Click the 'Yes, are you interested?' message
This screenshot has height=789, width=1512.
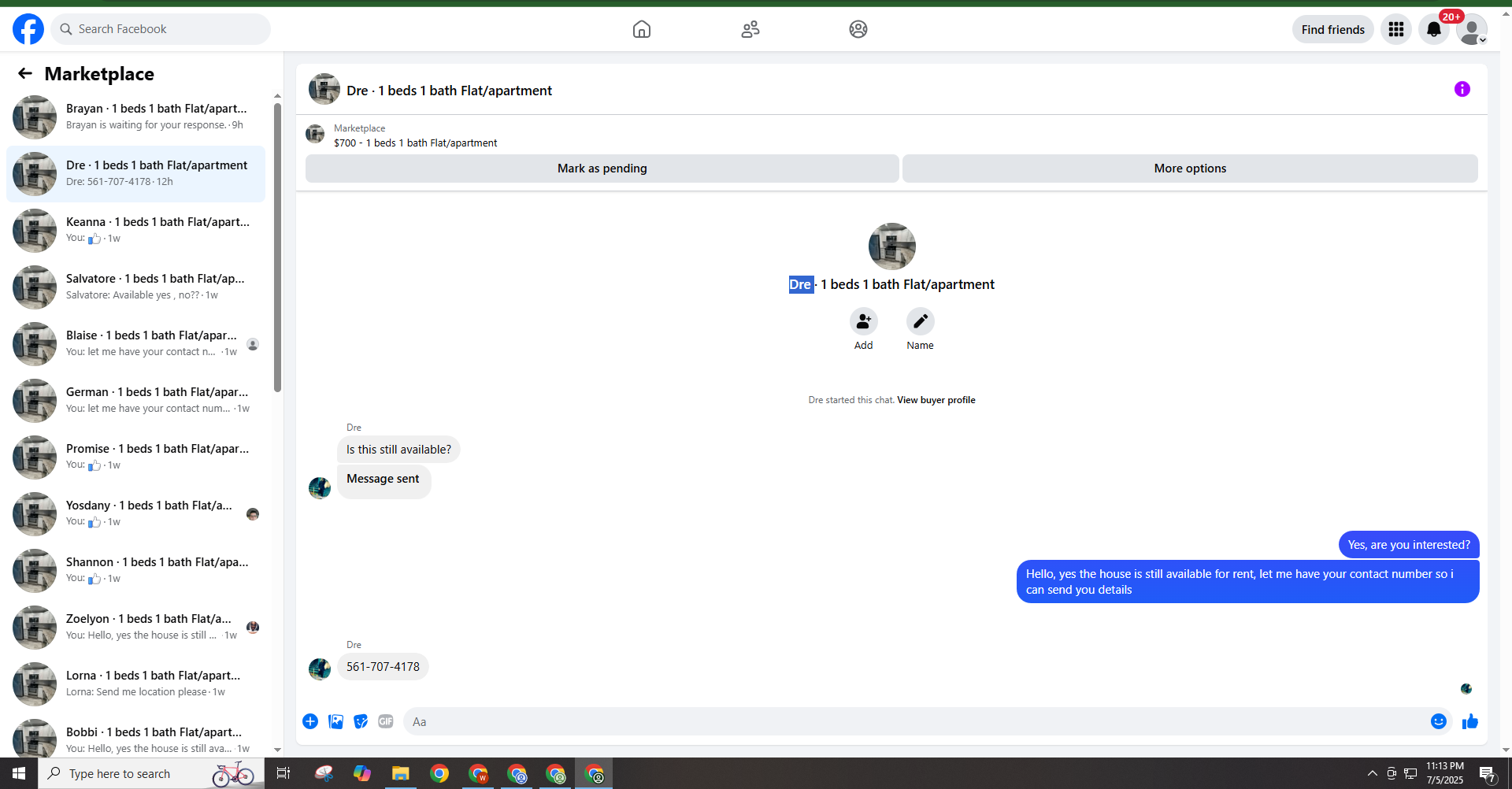[1409, 545]
